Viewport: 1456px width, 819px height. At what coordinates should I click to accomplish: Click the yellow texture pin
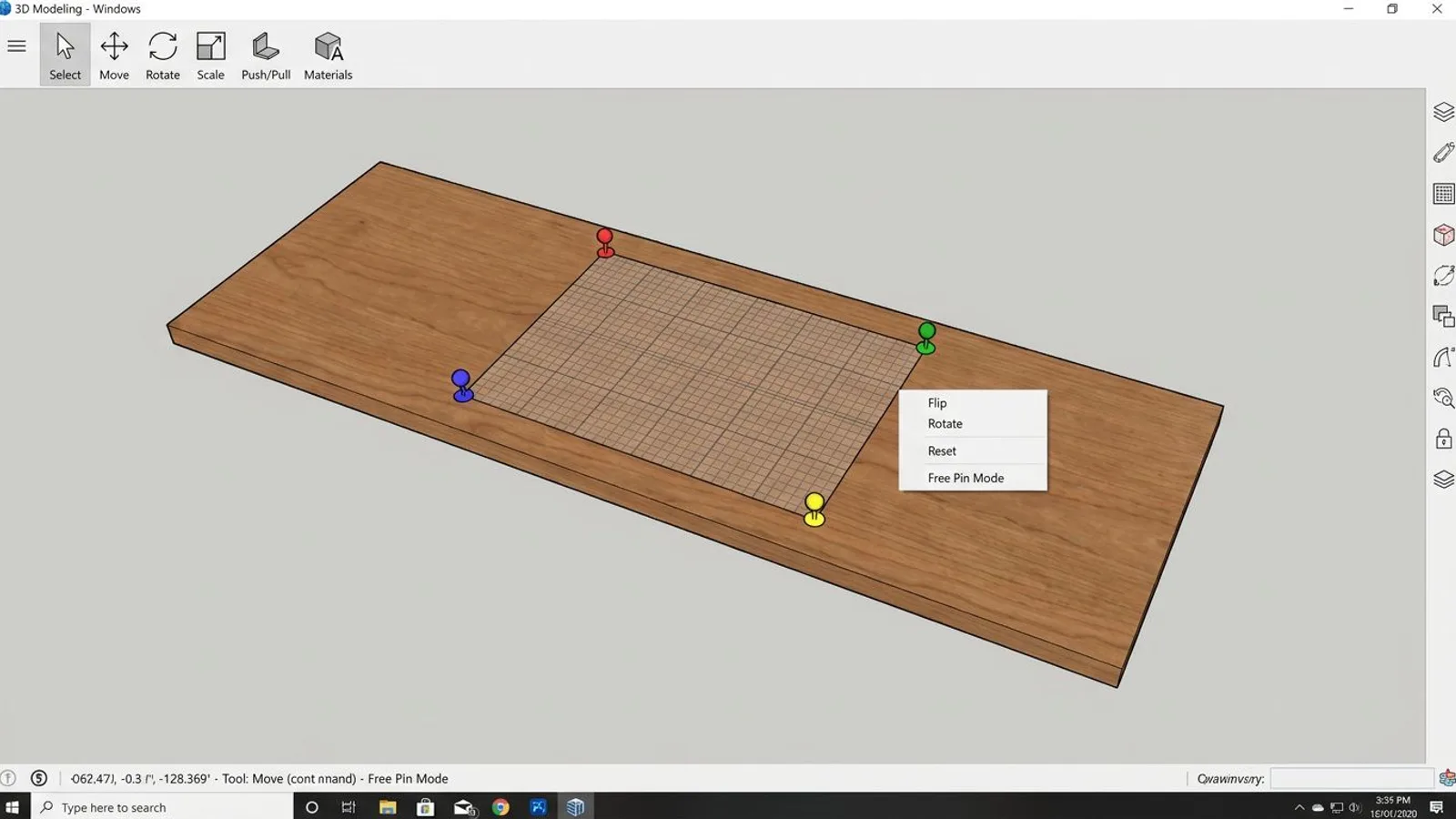pos(814,510)
